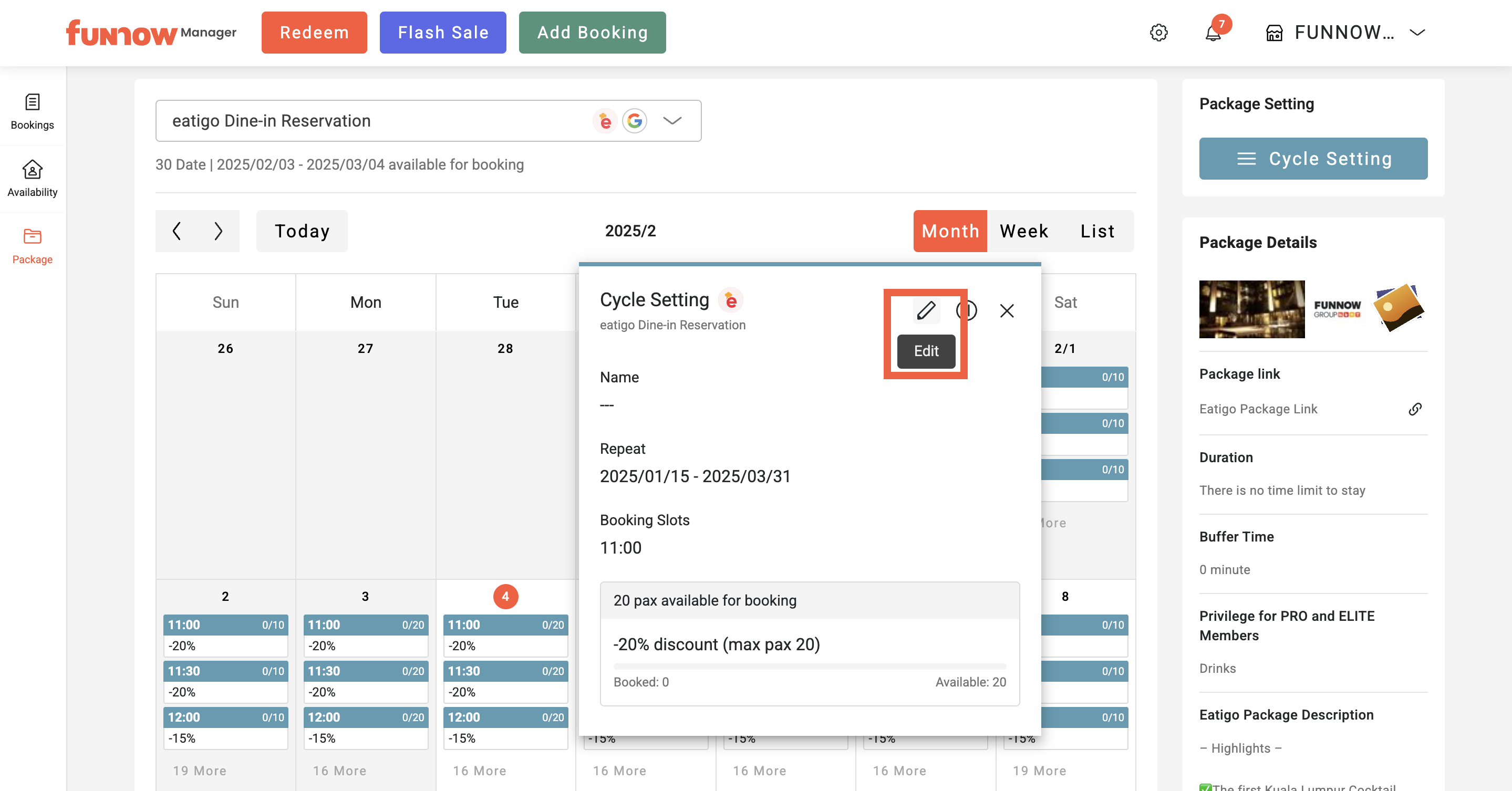Click the Tue column header

[x=505, y=302]
